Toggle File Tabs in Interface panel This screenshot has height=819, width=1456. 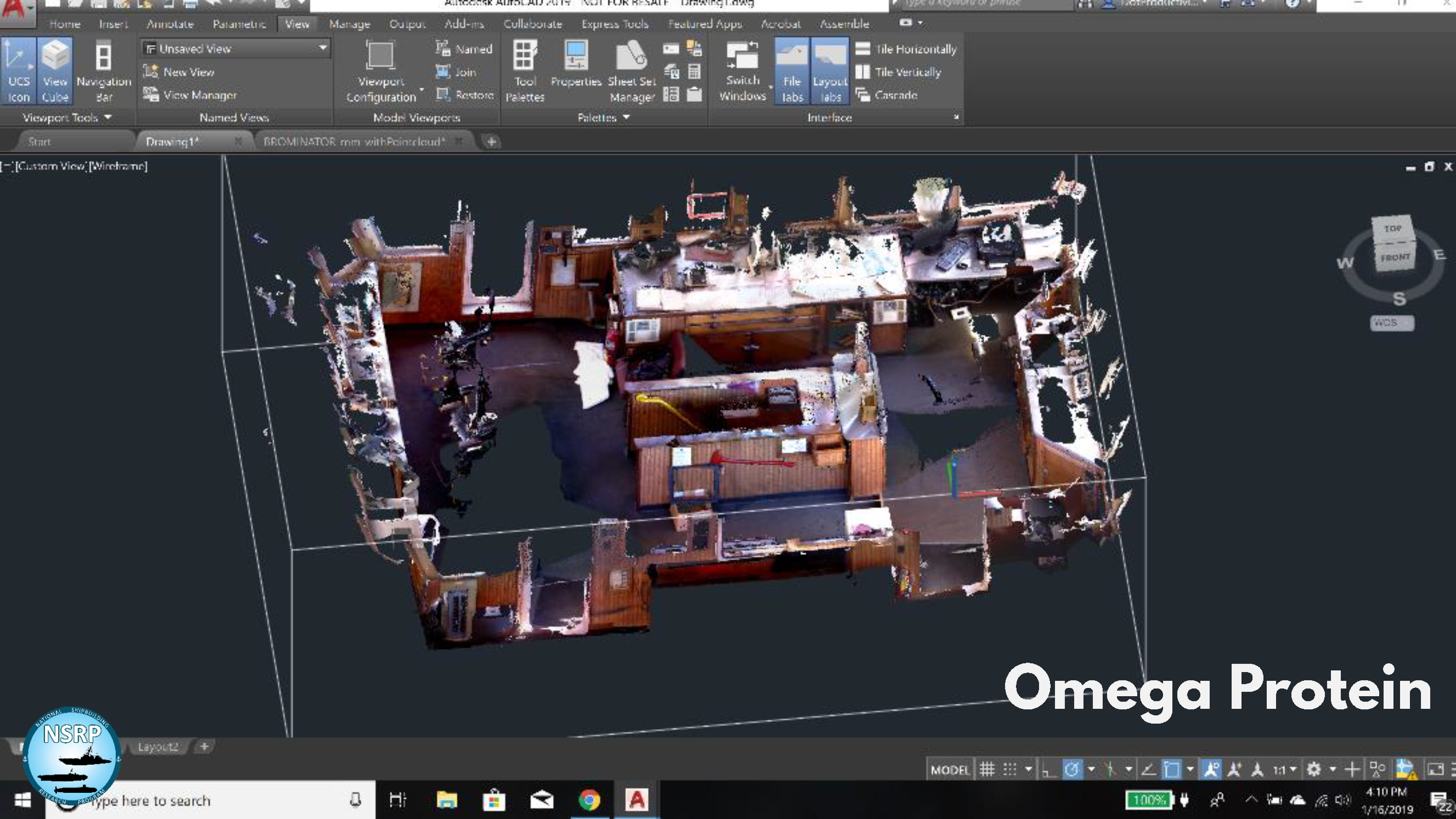[791, 71]
